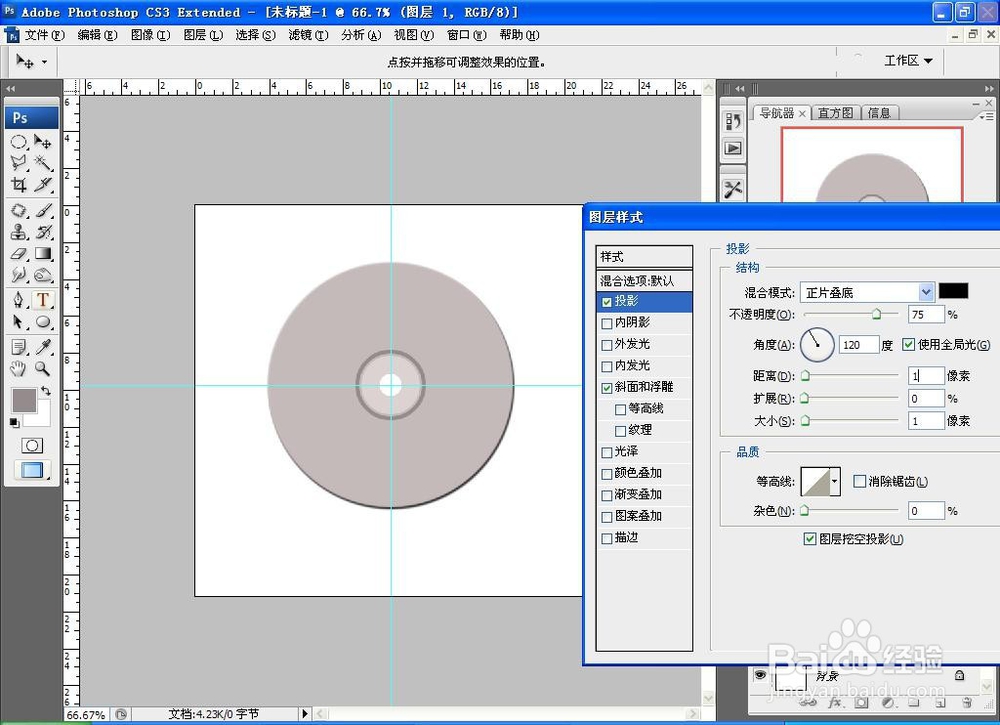Select the Slice tool
Image resolution: width=1000 pixels, height=725 pixels.
tap(43, 184)
